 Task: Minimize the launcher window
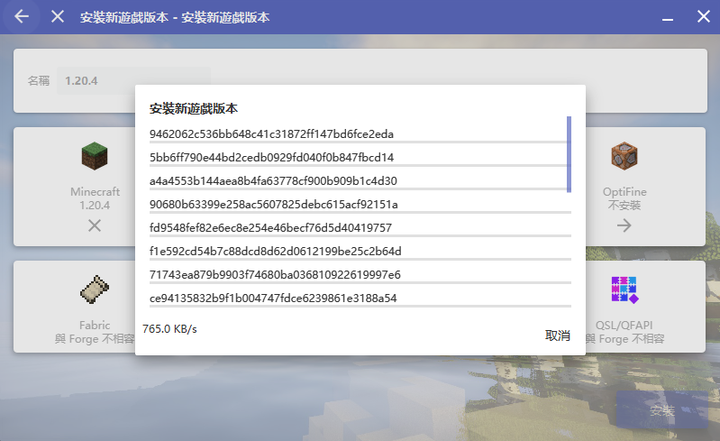pyautogui.click(x=668, y=19)
